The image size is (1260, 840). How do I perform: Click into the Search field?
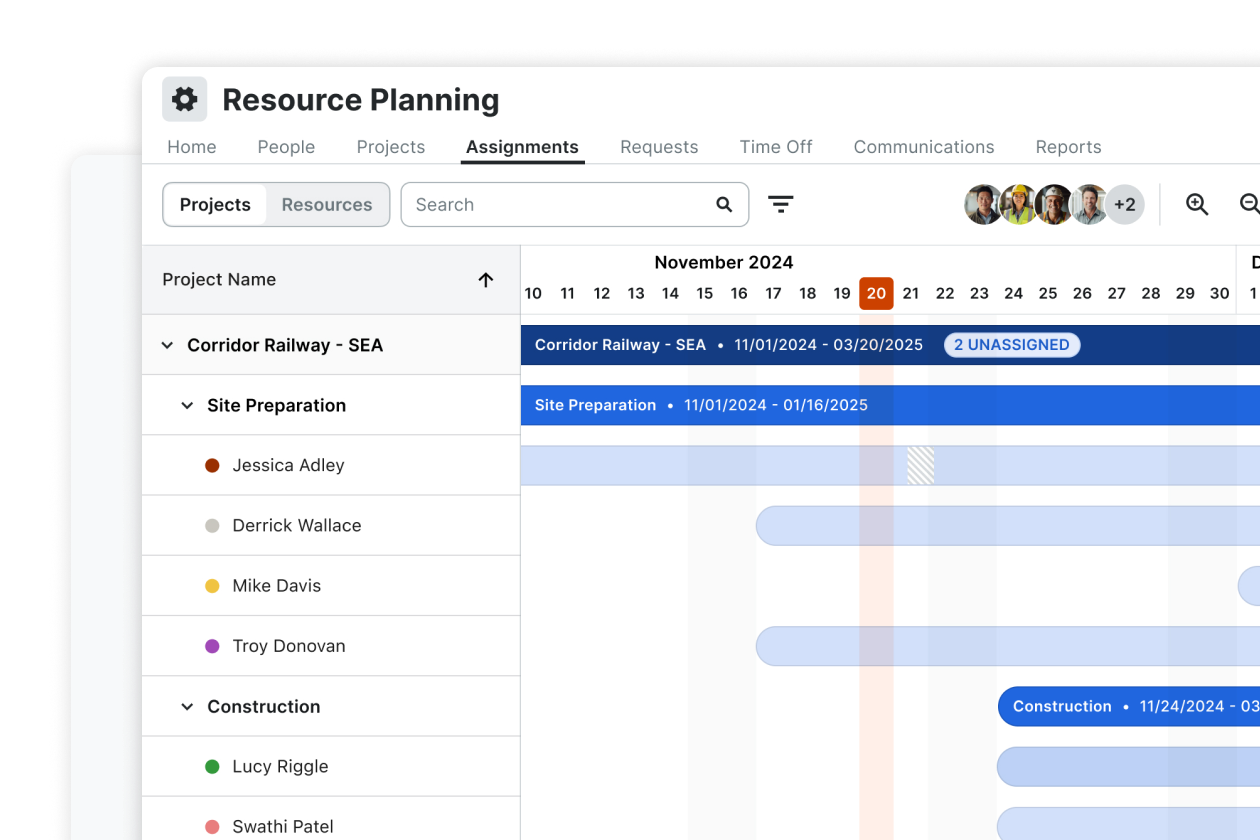(575, 205)
